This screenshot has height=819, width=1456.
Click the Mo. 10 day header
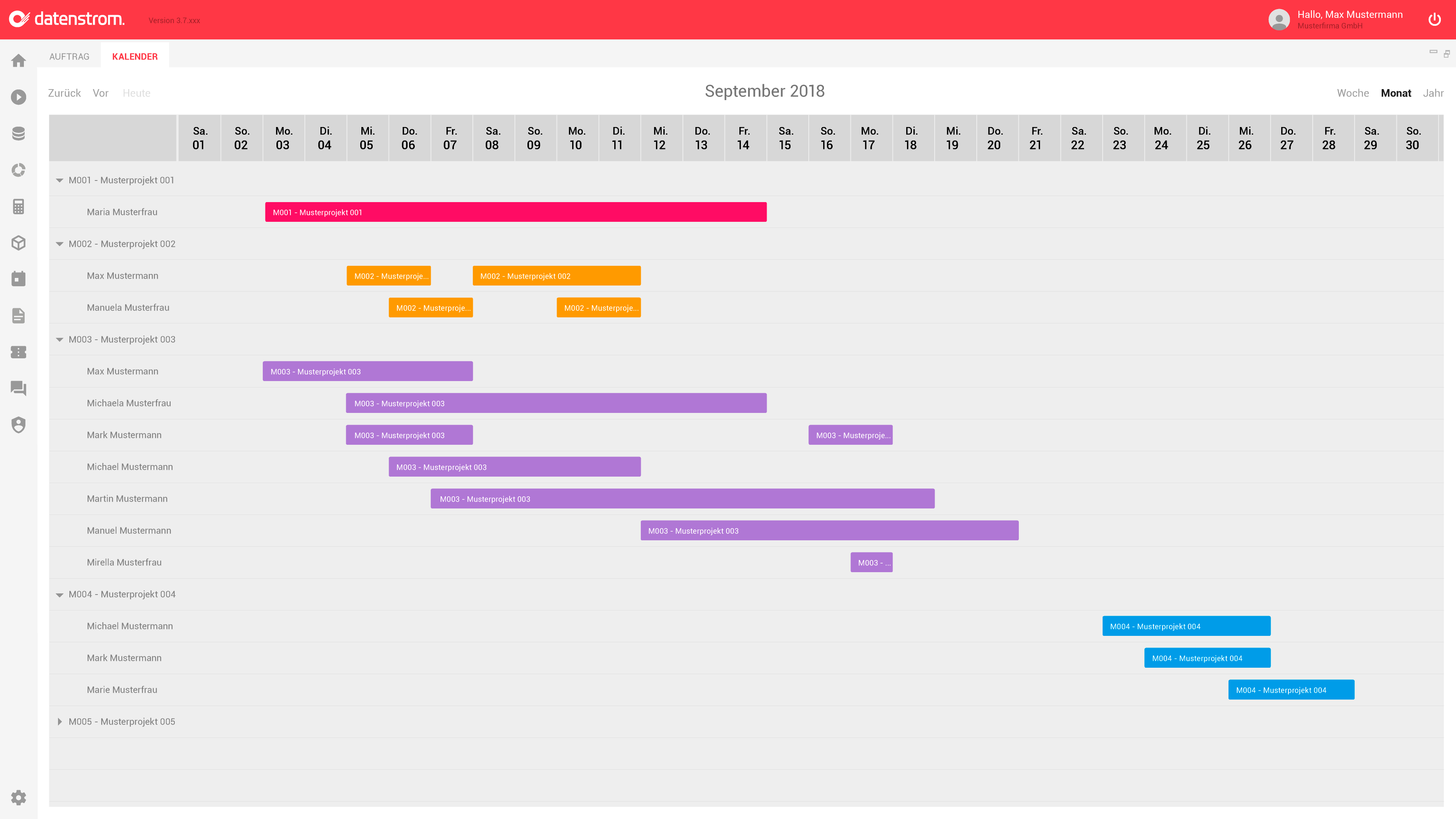click(577, 138)
